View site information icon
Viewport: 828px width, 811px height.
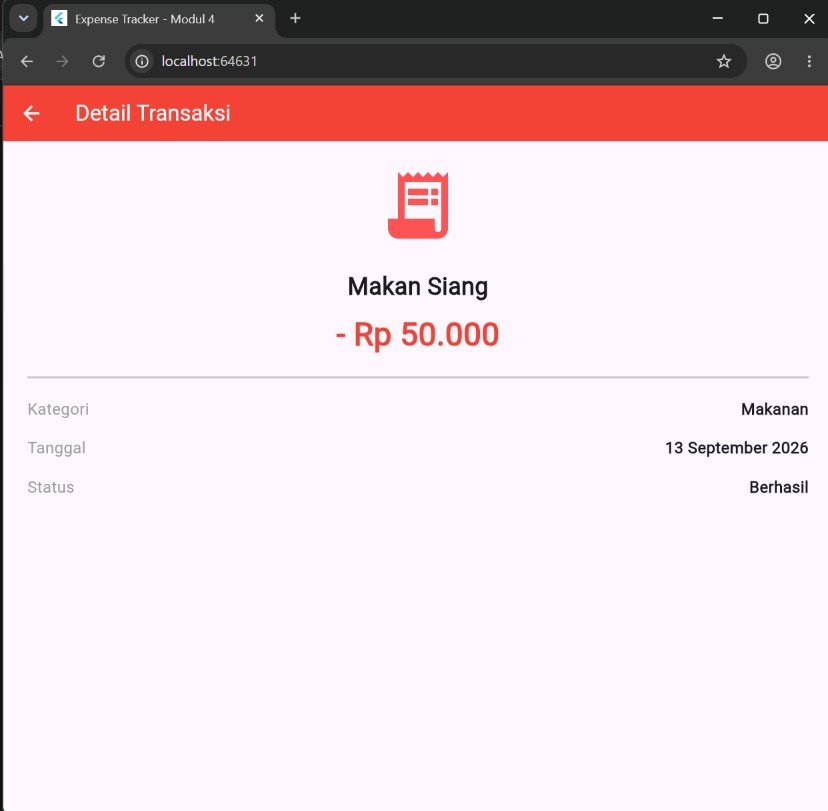[x=142, y=61]
